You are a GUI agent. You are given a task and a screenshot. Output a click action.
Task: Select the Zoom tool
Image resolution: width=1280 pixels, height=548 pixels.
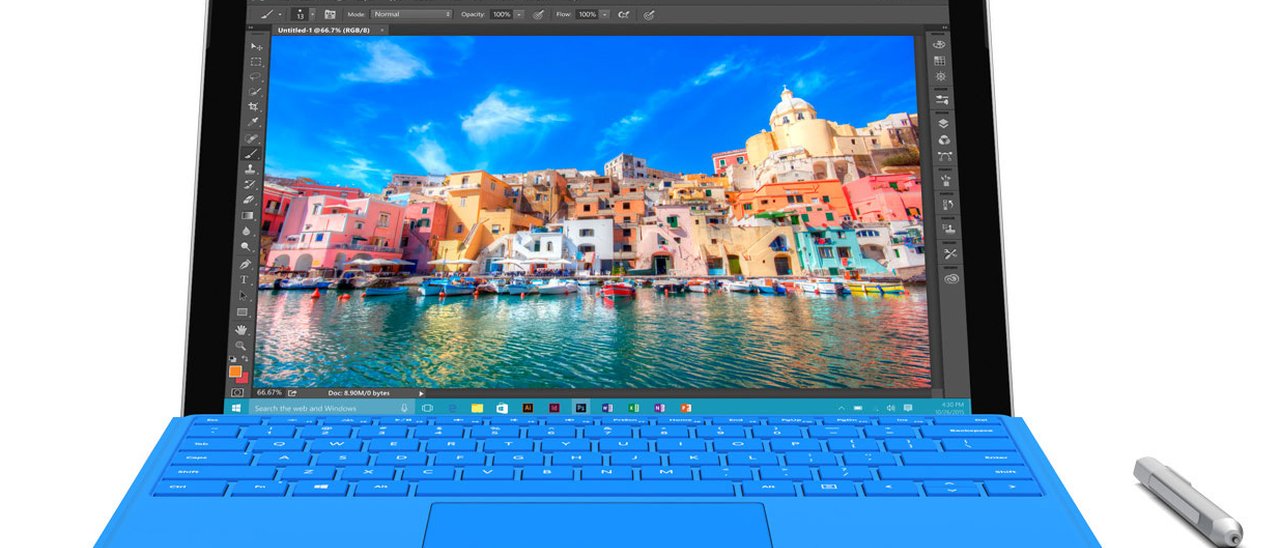(240, 345)
